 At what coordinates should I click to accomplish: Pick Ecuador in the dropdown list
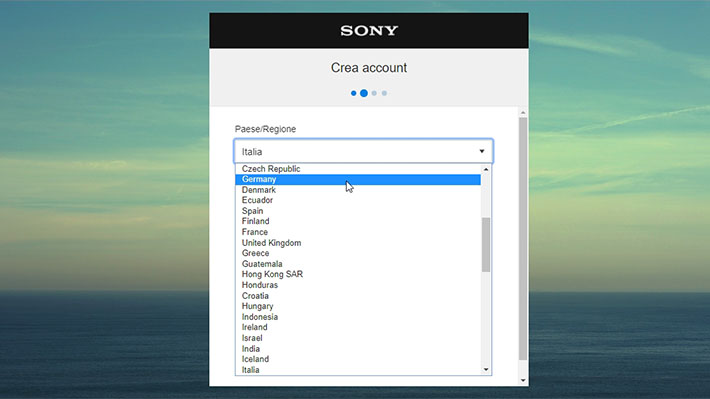point(358,200)
